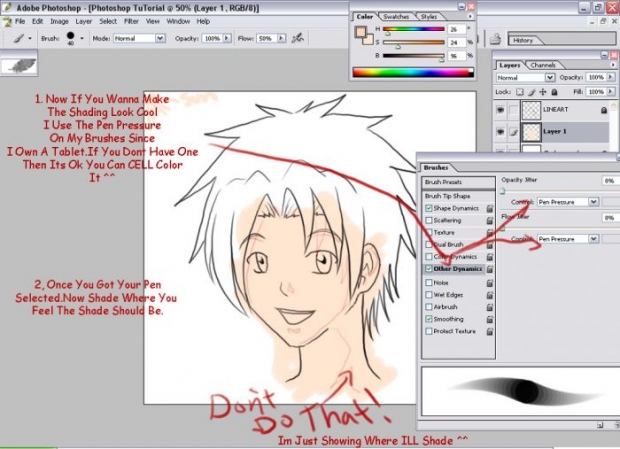Switch to the Swatches tab
The height and width of the screenshot is (449, 620).
396,17
